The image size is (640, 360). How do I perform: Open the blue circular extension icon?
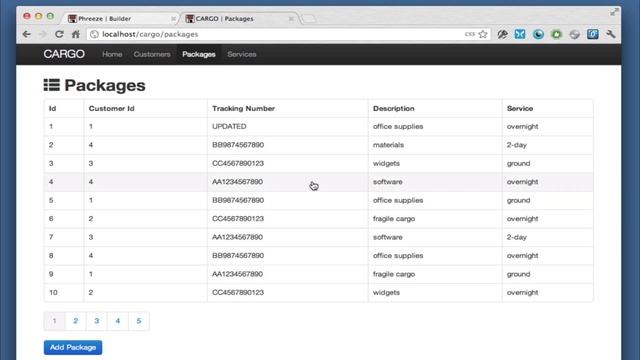[x=538, y=34]
